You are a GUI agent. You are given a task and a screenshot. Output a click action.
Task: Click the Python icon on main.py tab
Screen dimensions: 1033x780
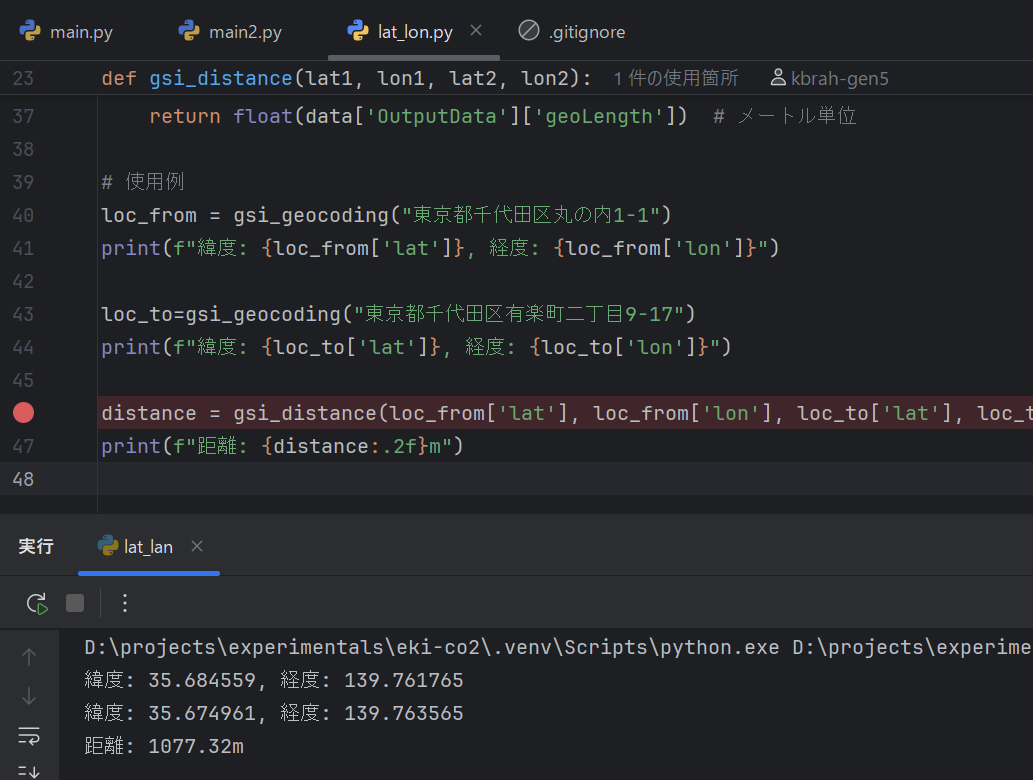[30, 30]
